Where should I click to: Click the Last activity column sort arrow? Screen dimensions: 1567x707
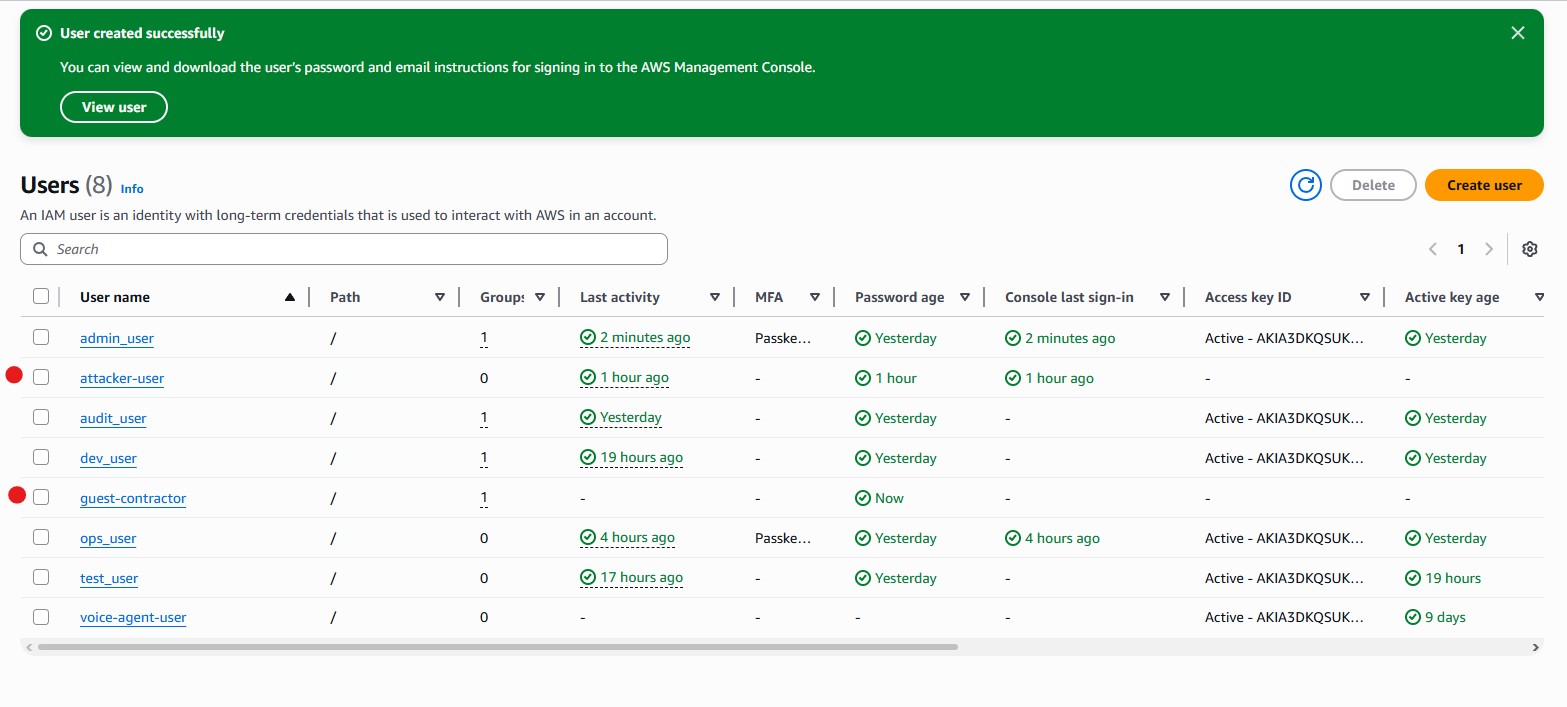[715, 297]
